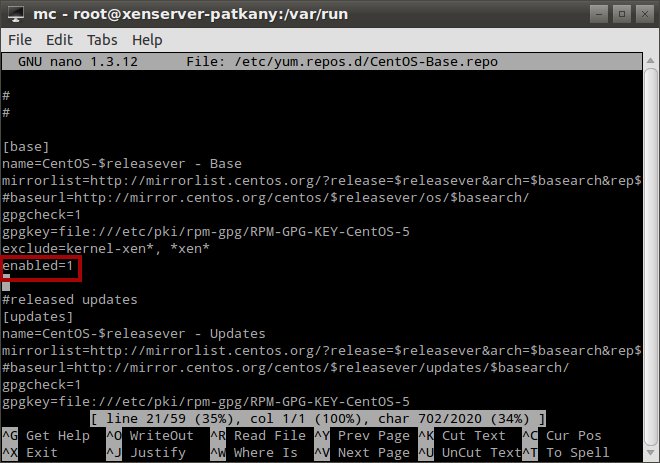Click the ^Y Prev Page shortcut

tap(362, 436)
